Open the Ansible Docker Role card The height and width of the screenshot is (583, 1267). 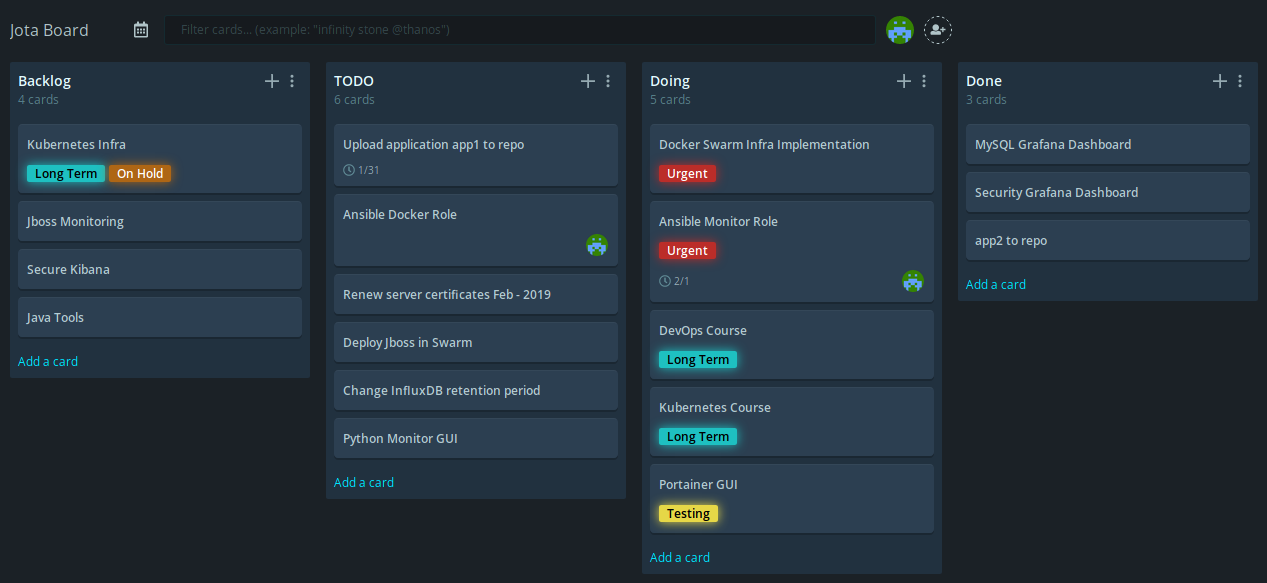coord(476,230)
